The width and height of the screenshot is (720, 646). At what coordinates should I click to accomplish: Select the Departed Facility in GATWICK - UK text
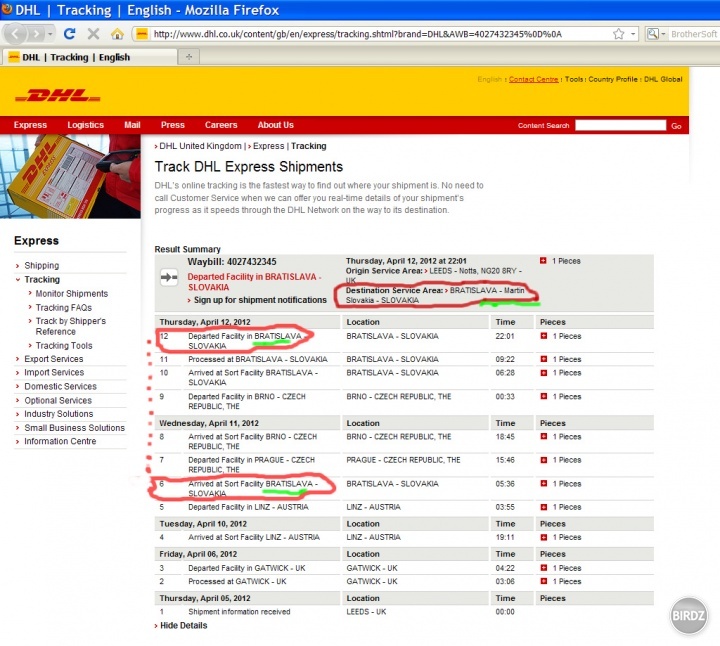(247, 568)
